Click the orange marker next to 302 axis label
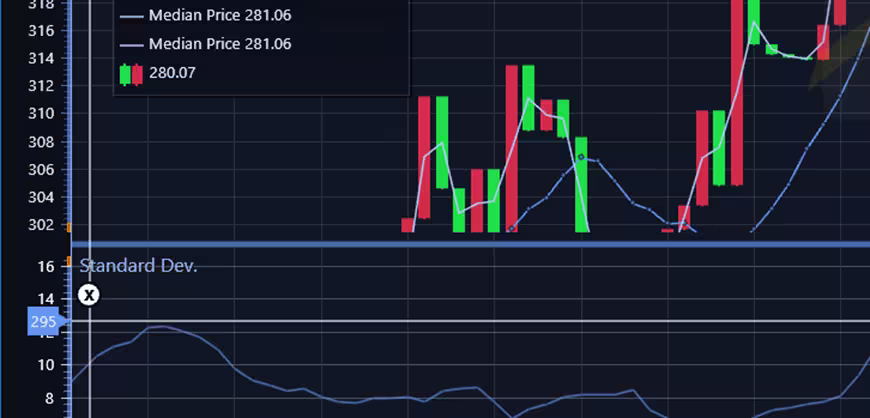Image resolution: width=870 pixels, height=418 pixels. [69, 227]
